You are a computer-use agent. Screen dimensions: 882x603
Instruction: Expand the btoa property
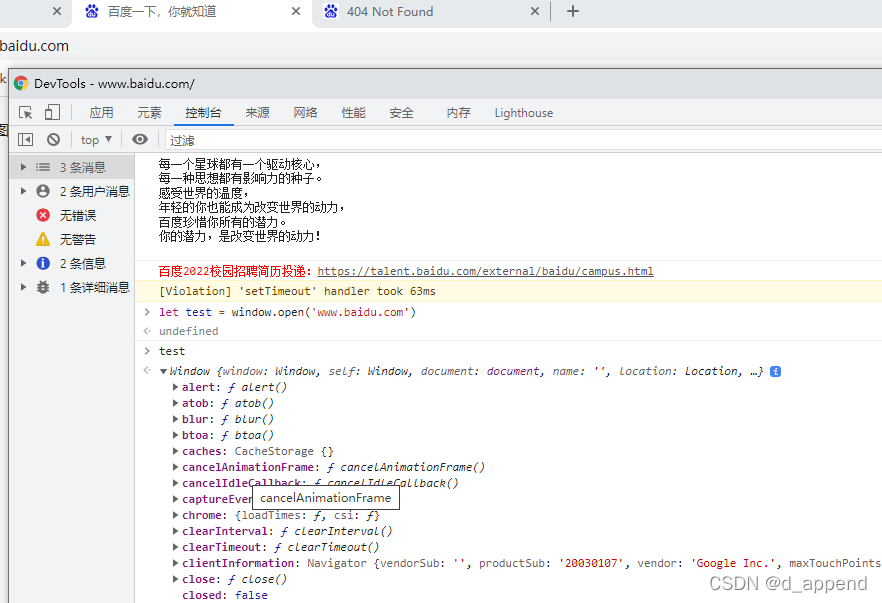pos(176,435)
